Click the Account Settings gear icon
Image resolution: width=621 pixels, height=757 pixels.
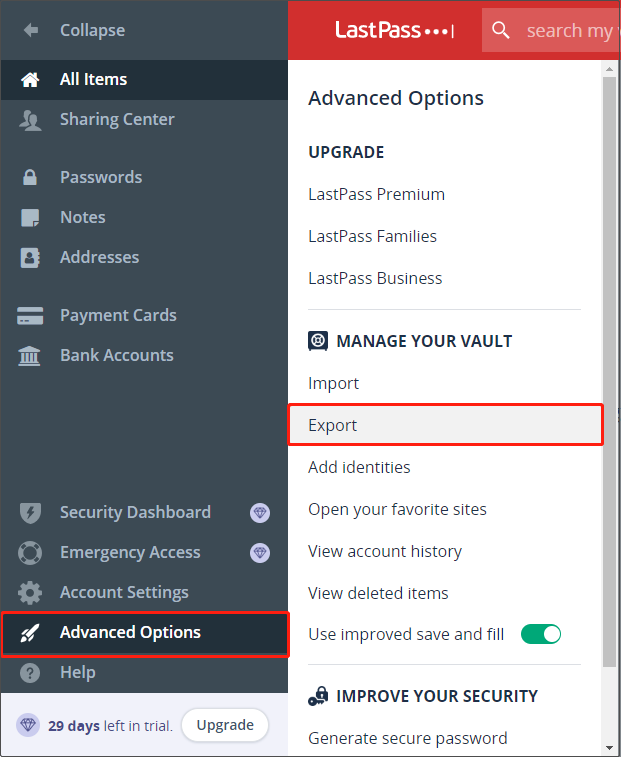[x=30, y=593]
